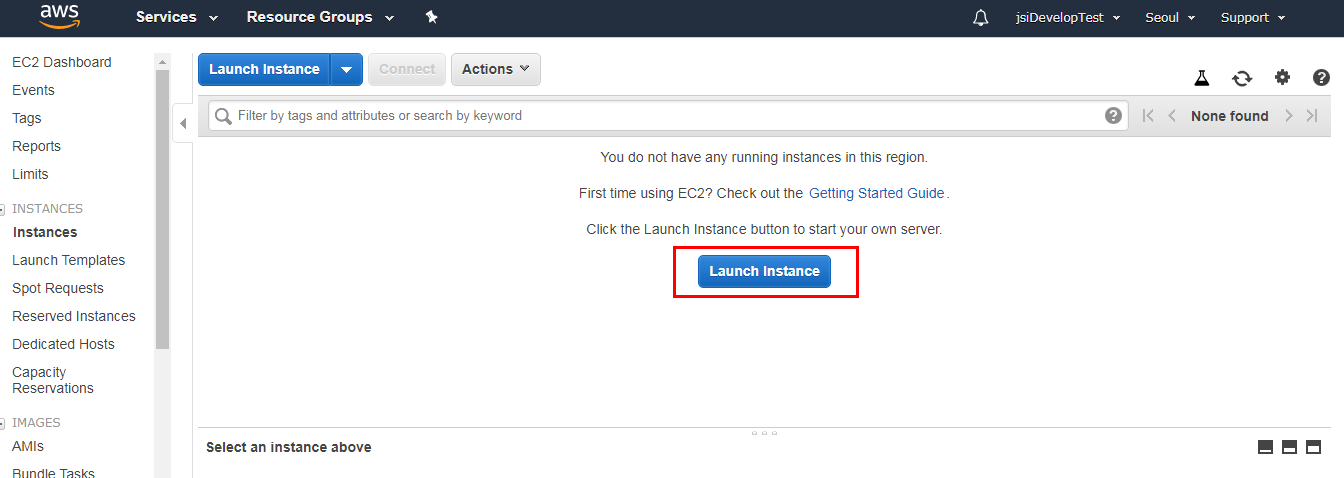Open the Resource Groups menu
Image resolution: width=1344 pixels, height=478 pixels.
tap(320, 17)
